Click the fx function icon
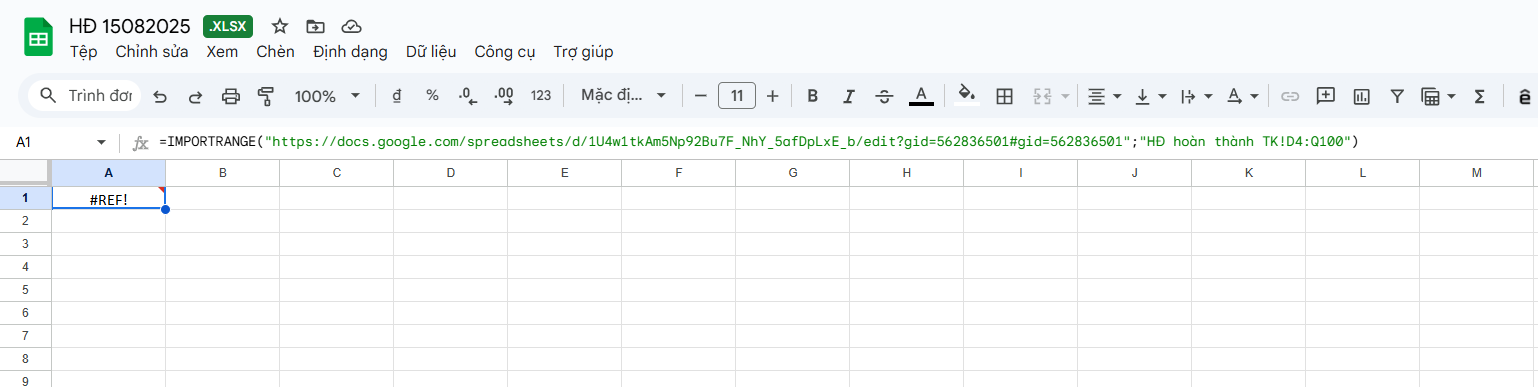Image resolution: width=1538 pixels, height=387 pixels. (x=141, y=143)
